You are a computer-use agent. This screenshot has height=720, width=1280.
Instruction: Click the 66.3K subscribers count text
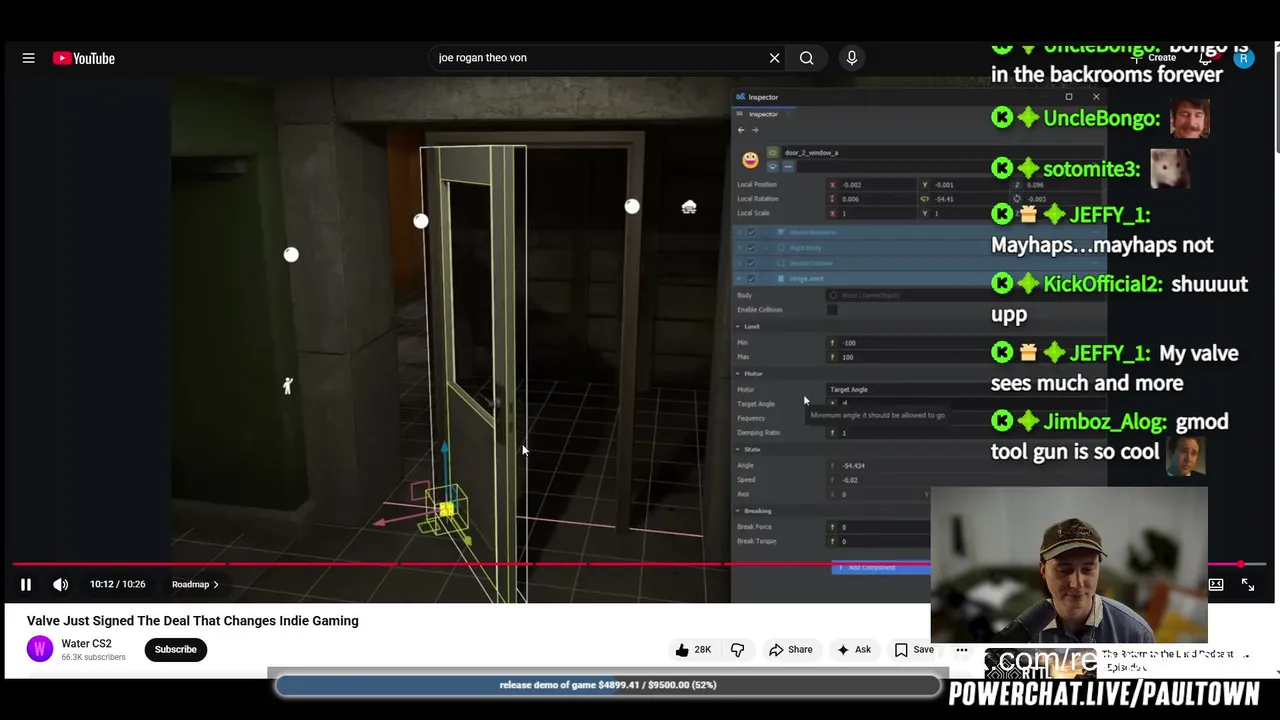[93, 658]
